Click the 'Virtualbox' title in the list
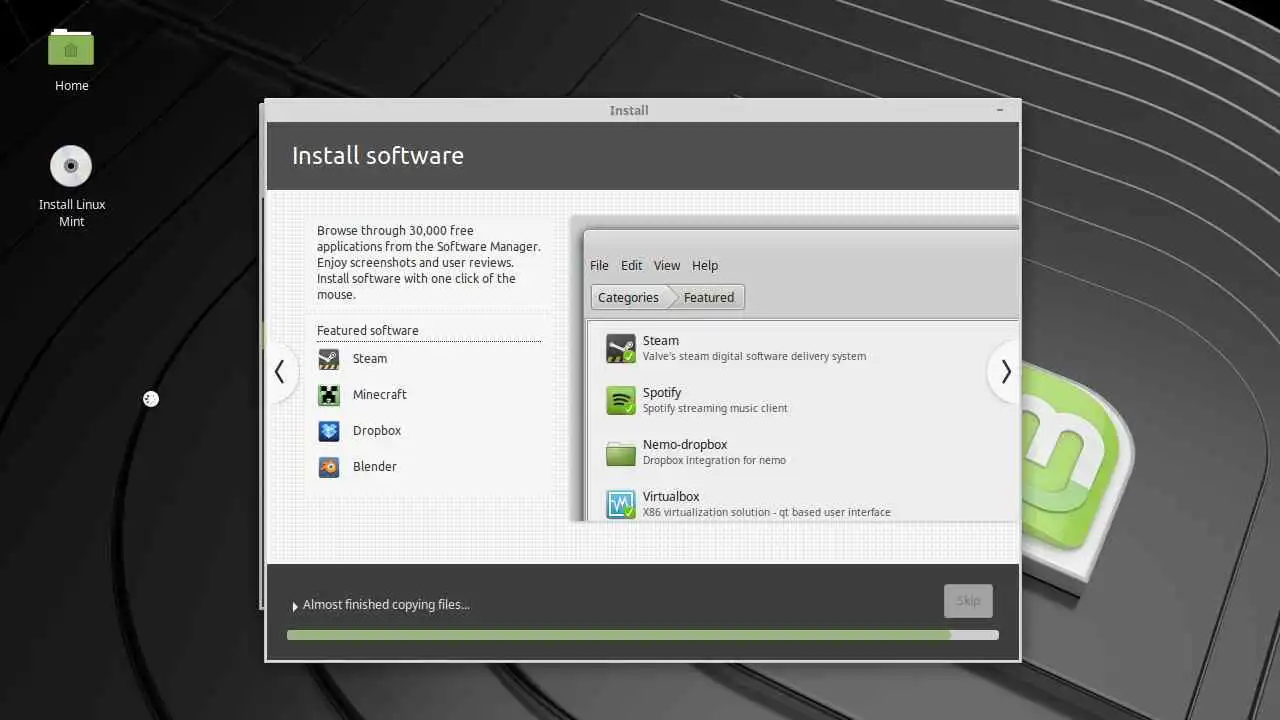Screen dimensions: 1280x720 tap(671, 497)
